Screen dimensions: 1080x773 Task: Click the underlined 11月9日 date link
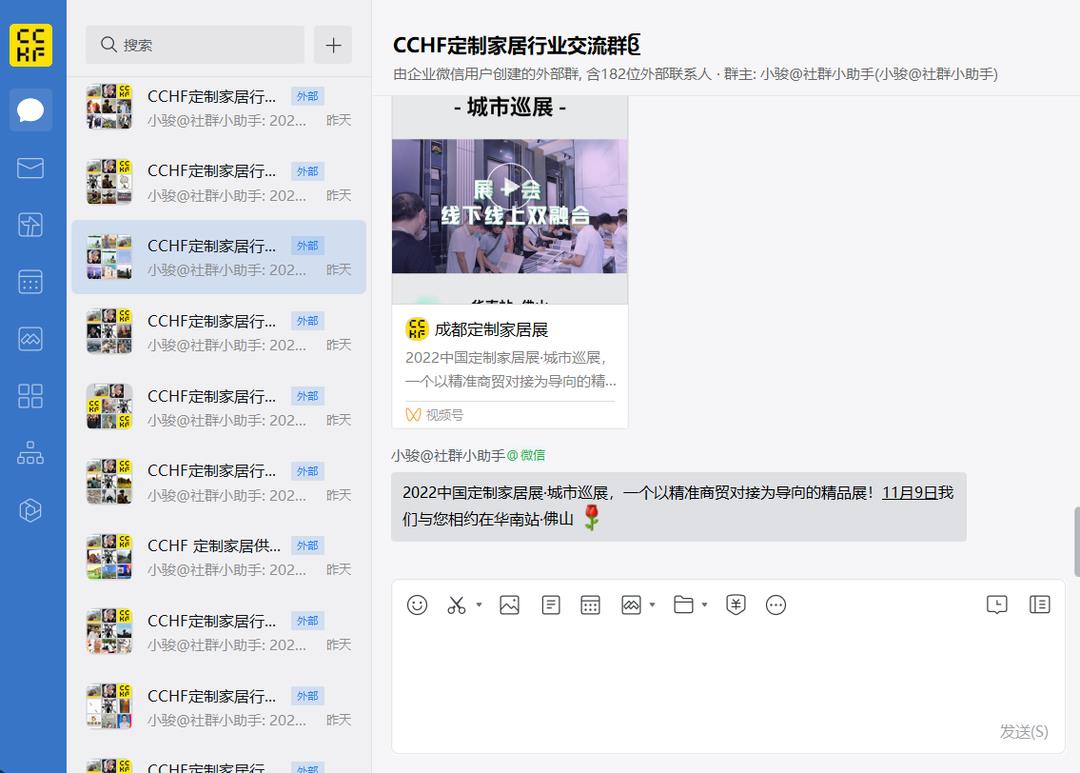coord(909,493)
